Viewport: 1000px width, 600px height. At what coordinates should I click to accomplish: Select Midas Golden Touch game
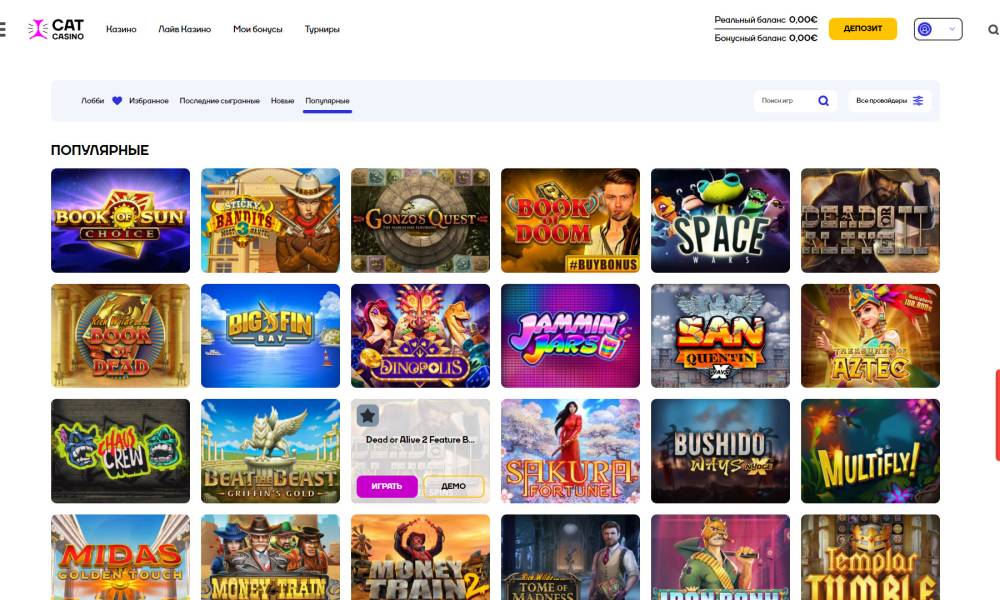[121, 557]
